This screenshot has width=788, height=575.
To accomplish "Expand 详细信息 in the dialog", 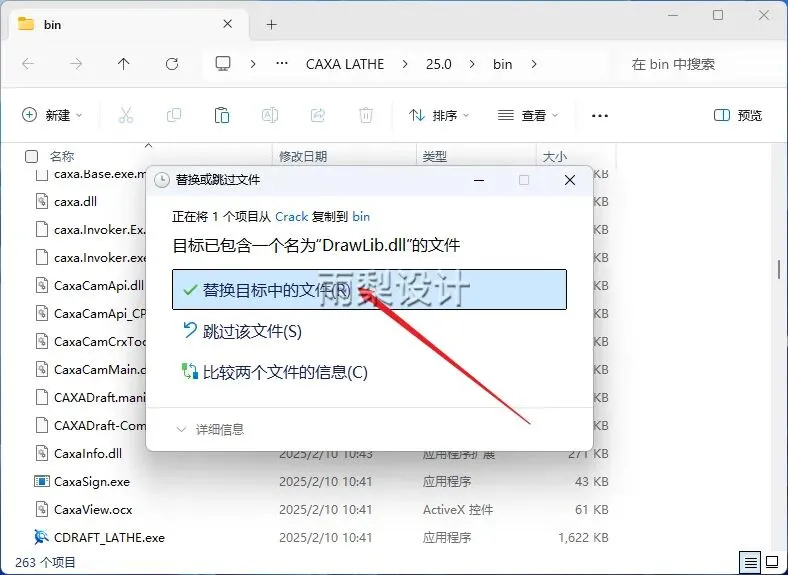I will [210, 429].
